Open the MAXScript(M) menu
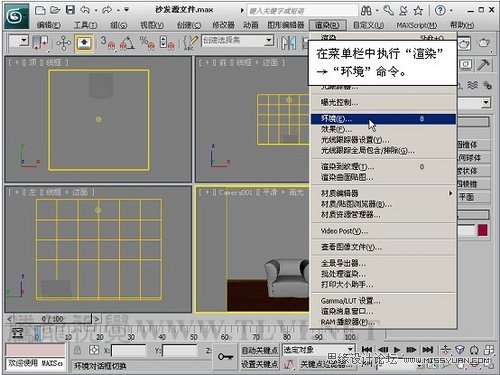 (x=417, y=25)
